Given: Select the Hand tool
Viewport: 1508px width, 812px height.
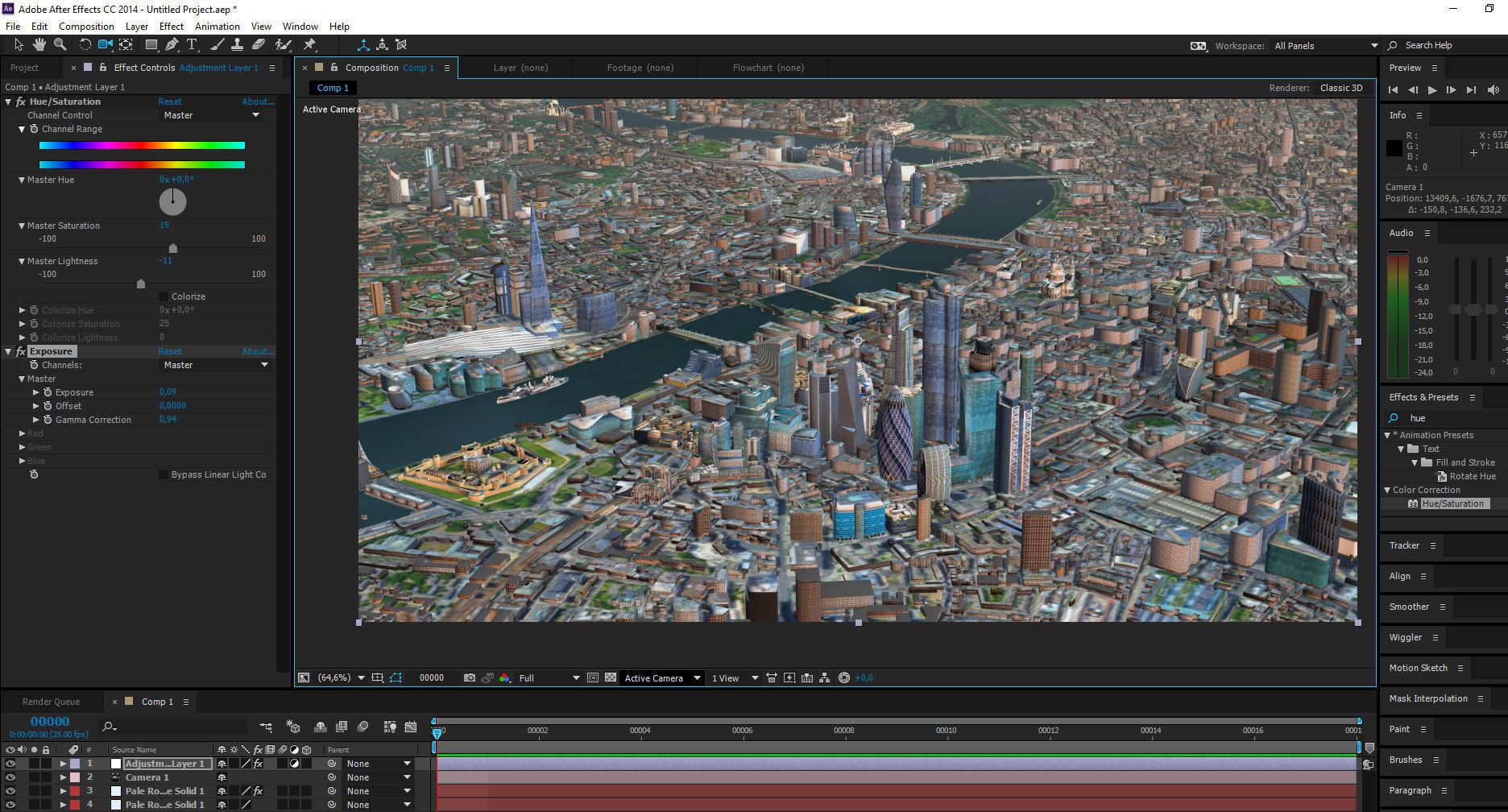Looking at the screenshot, I should [39, 44].
